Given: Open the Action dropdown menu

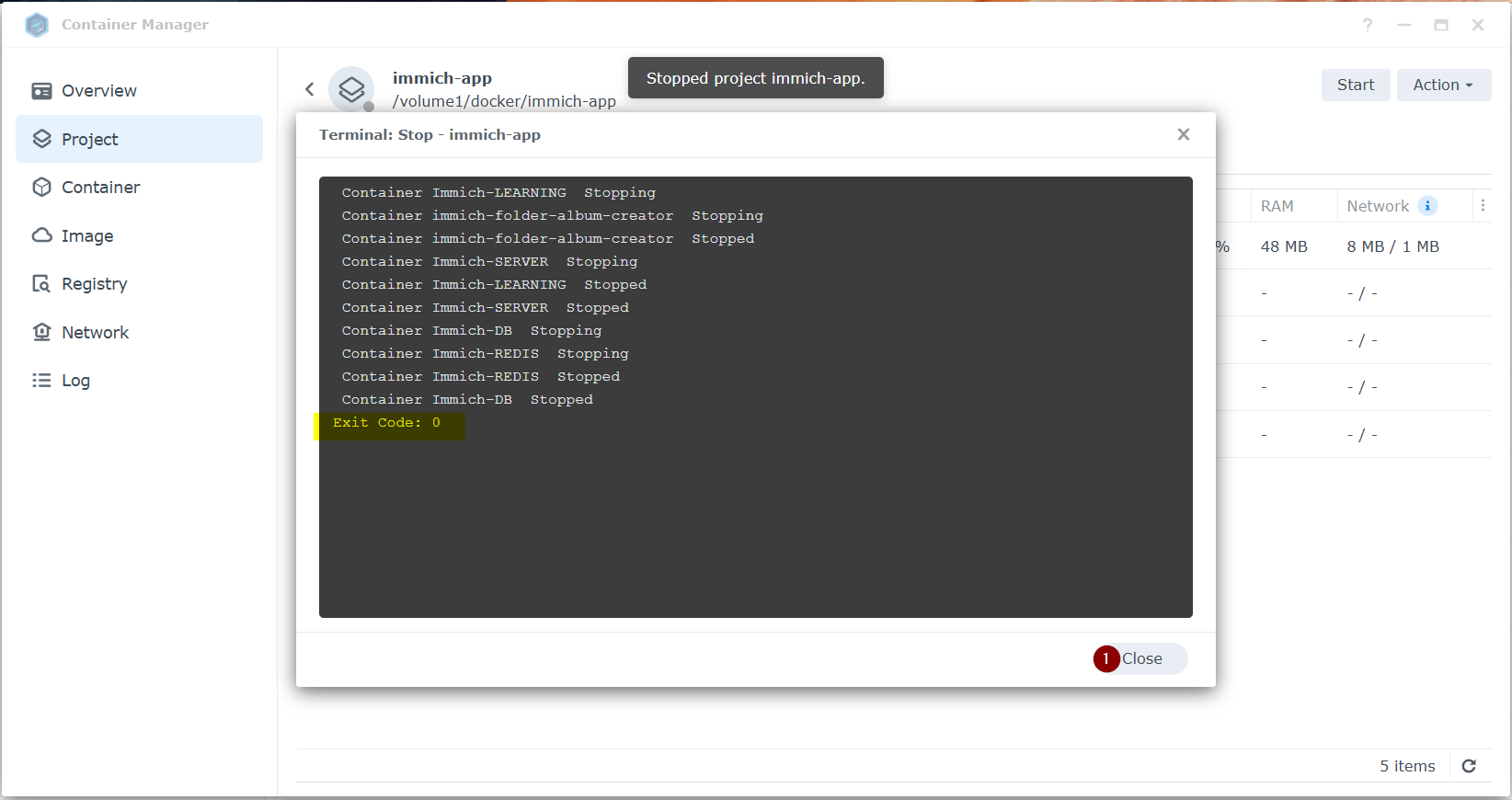Looking at the screenshot, I should (x=1443, y=85).
